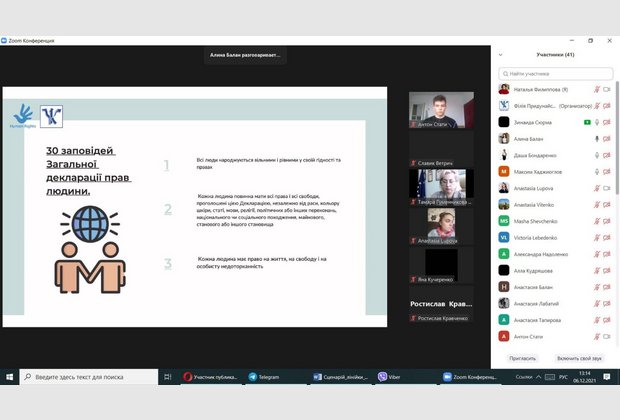
Task: Click green screen-share icon beside Зинаида Скорна
Action: (587, 122)
